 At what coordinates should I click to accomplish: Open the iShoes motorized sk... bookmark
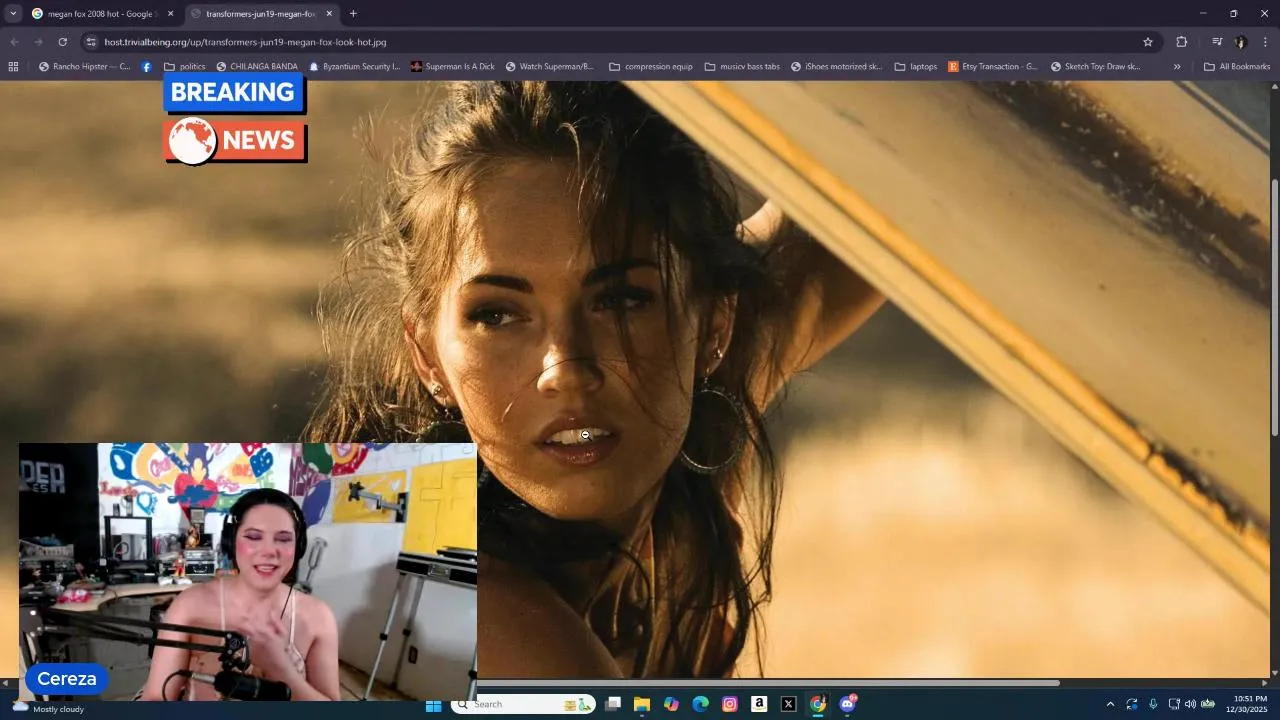pyautogui.click(x=836, y=67)
